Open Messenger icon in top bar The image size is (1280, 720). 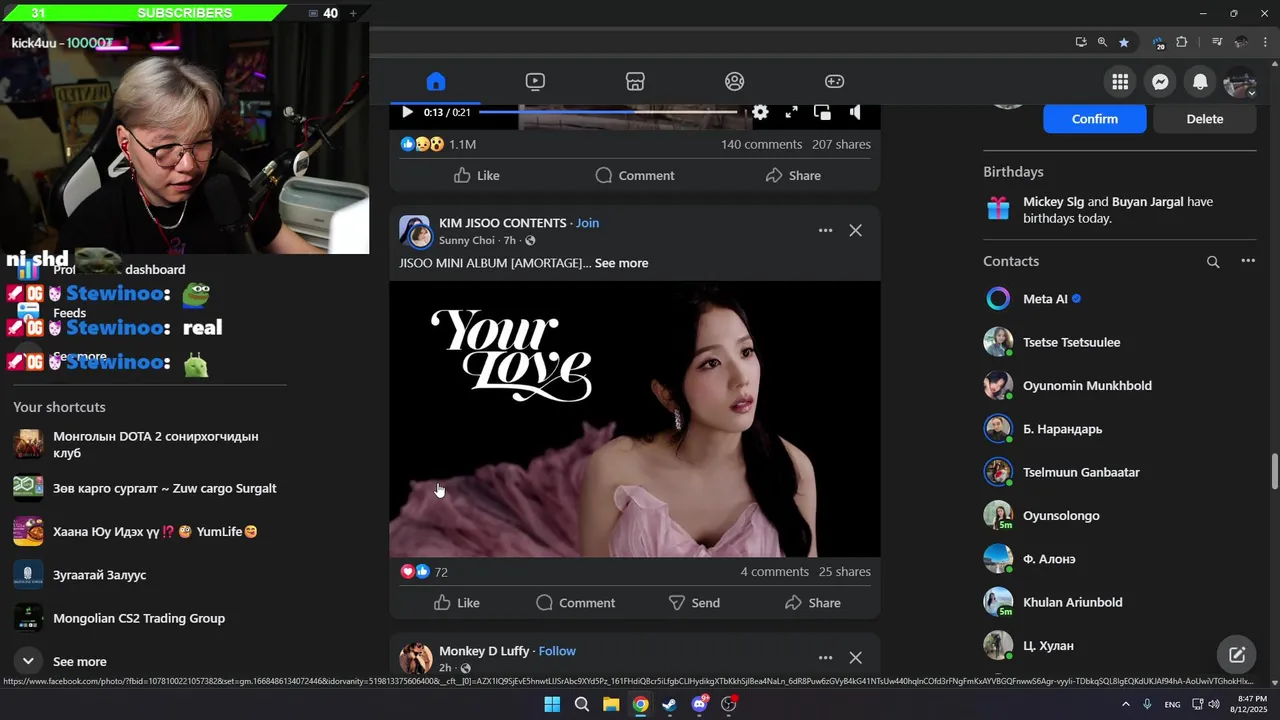pyautogui.click(x=1160, y=82)
